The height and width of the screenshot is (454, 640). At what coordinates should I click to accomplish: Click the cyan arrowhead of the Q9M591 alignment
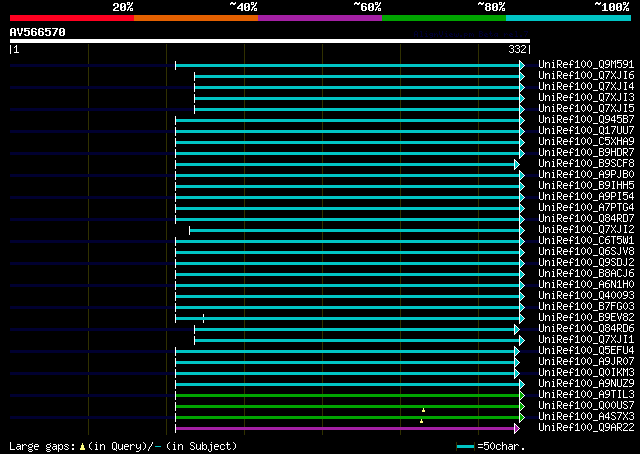522,65
